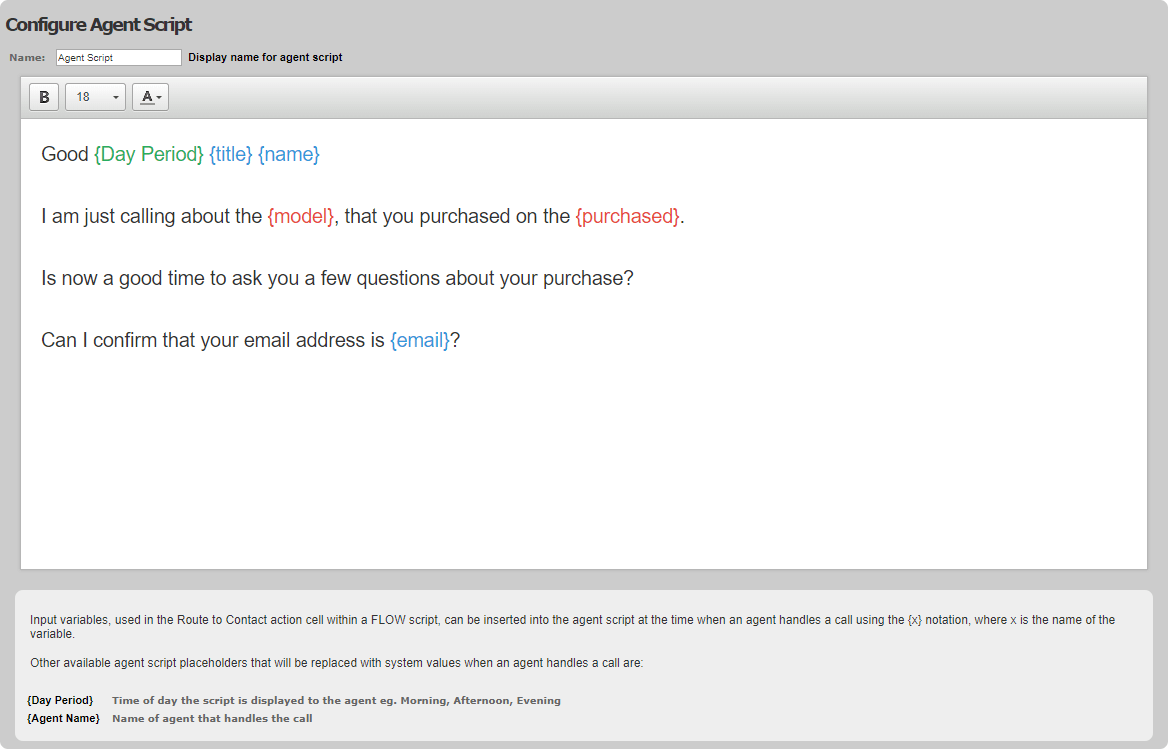The width and height of the screenshot is (1168, 749).
Task: Click the blue {email} placeholder
Action: pos(420,340)
